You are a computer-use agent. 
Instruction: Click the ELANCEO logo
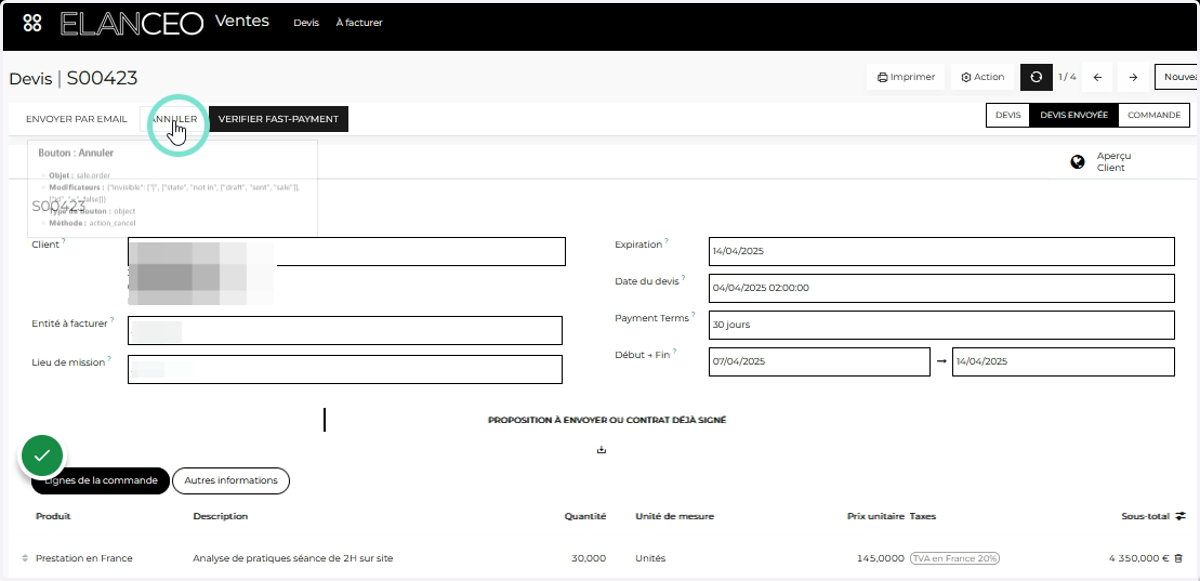pyautogui.click(x=131, y=24)
